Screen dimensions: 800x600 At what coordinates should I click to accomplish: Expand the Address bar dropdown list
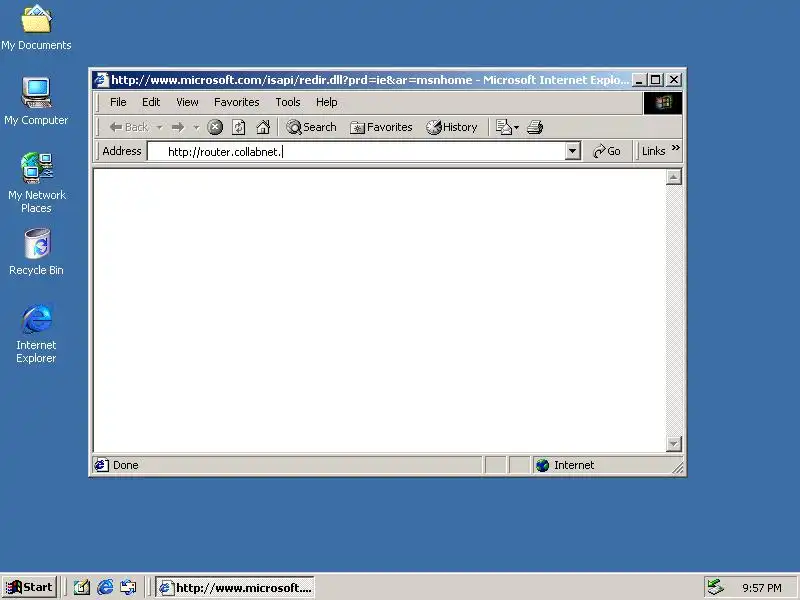click(572, 152)
